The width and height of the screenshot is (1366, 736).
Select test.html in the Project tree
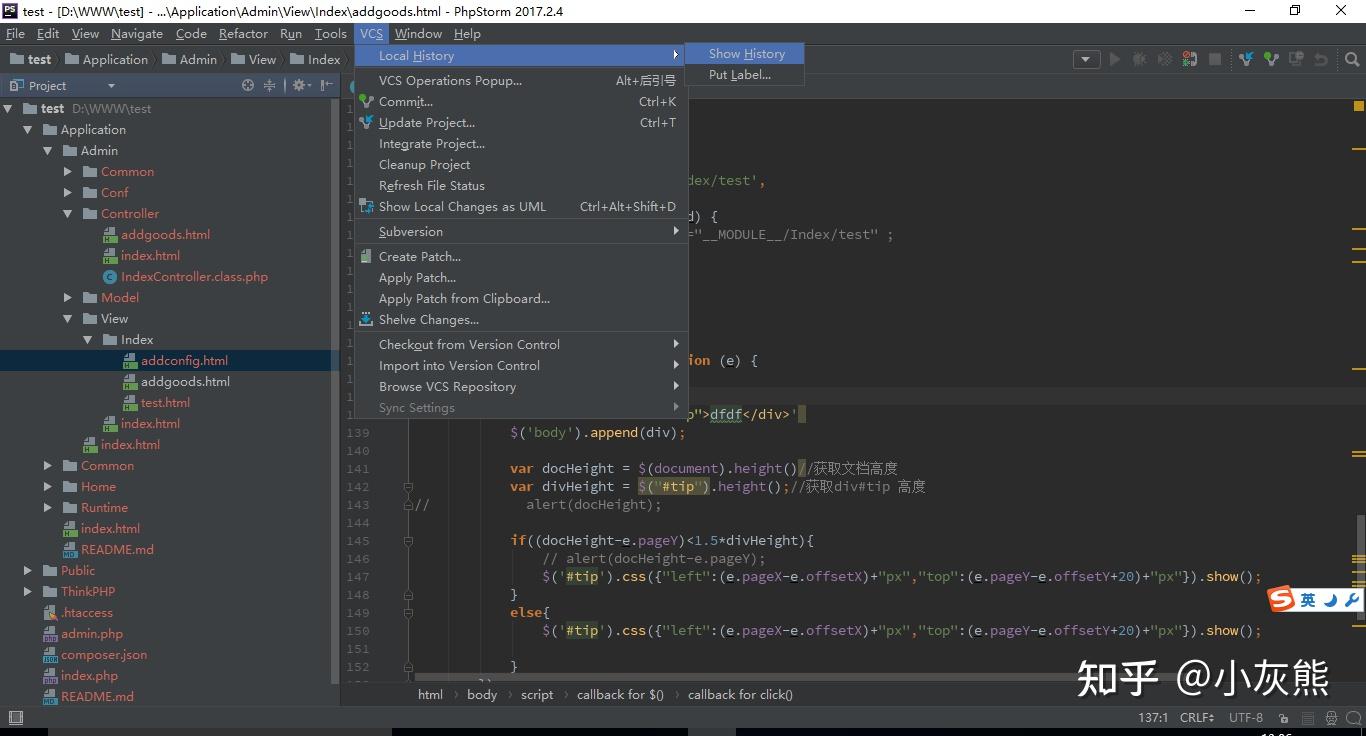pyautogui.click(x=166, y=402)
